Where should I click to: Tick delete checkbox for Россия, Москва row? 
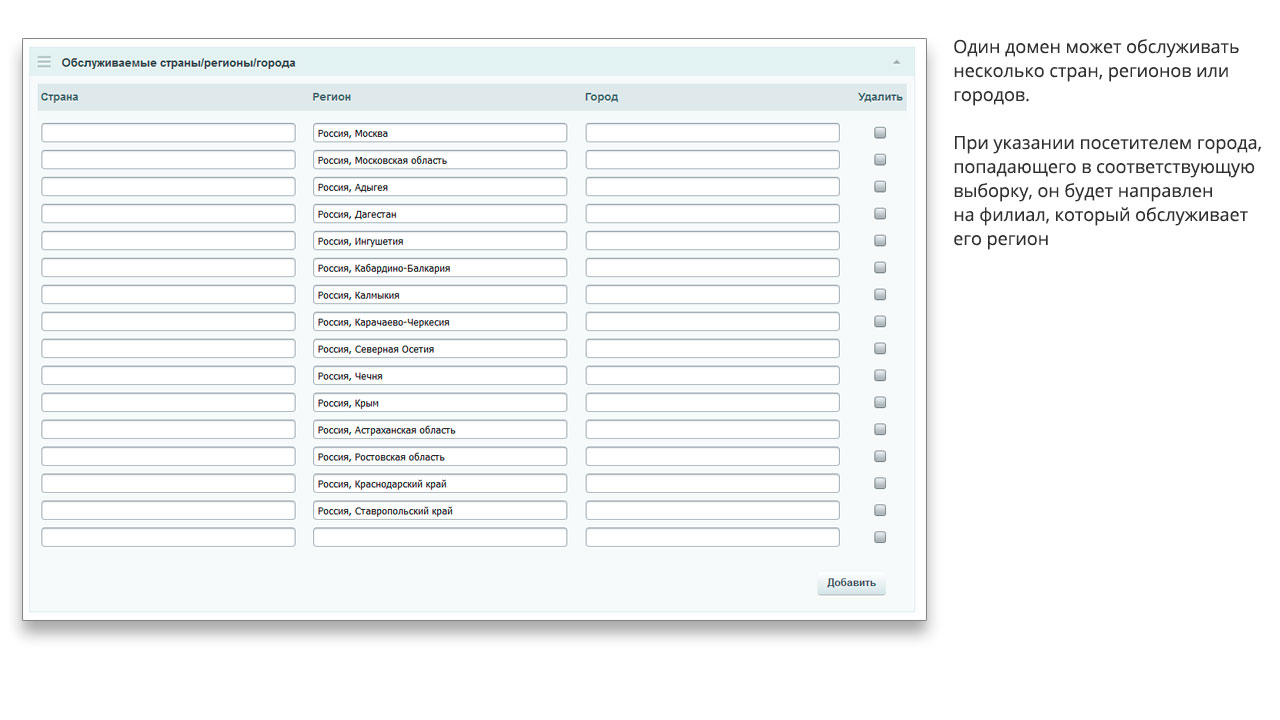[x=880, y=132]
